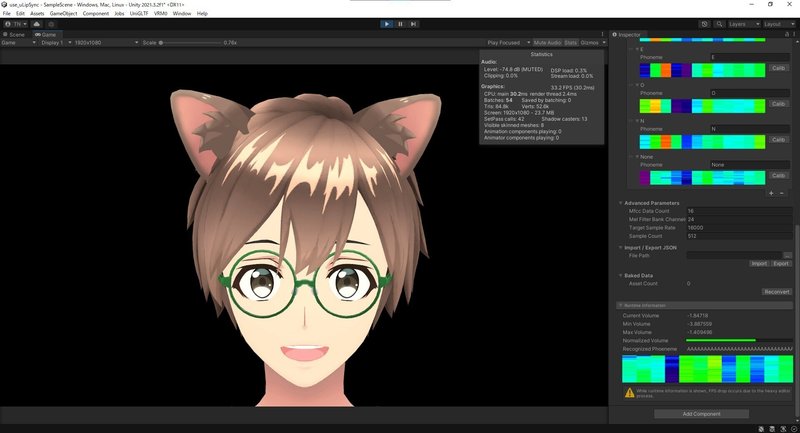The height and width of the screenshot is (433, 800).
Task: Open the Assets menu
Action: (37, 14)
